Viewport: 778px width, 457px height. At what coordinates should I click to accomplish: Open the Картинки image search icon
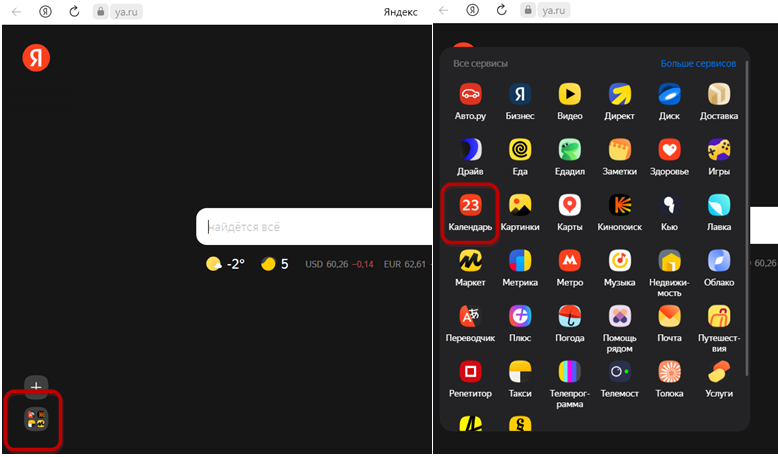click(x=520, y=205)
